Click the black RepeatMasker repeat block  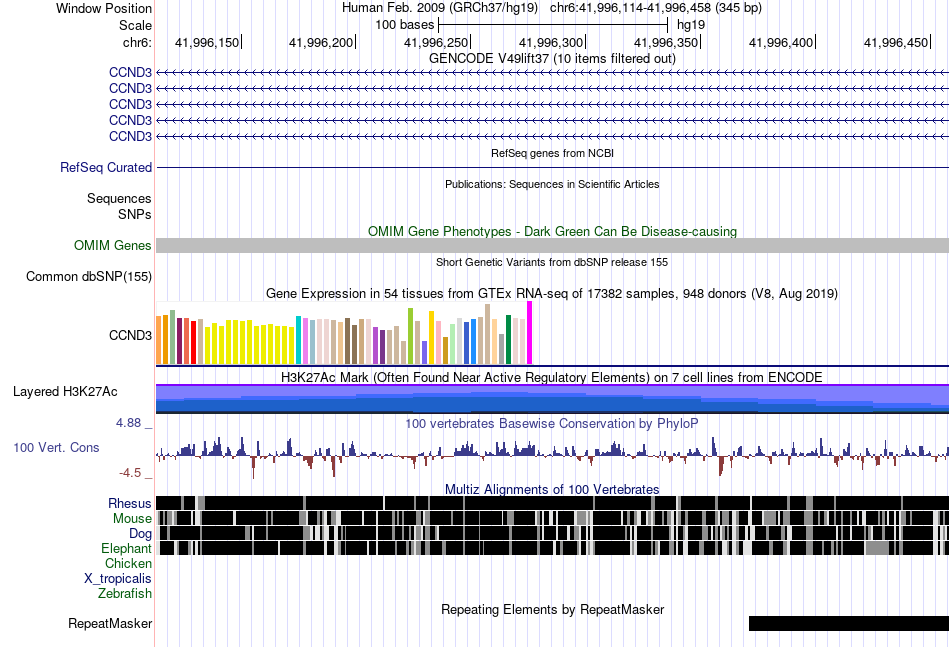[849, 623]
